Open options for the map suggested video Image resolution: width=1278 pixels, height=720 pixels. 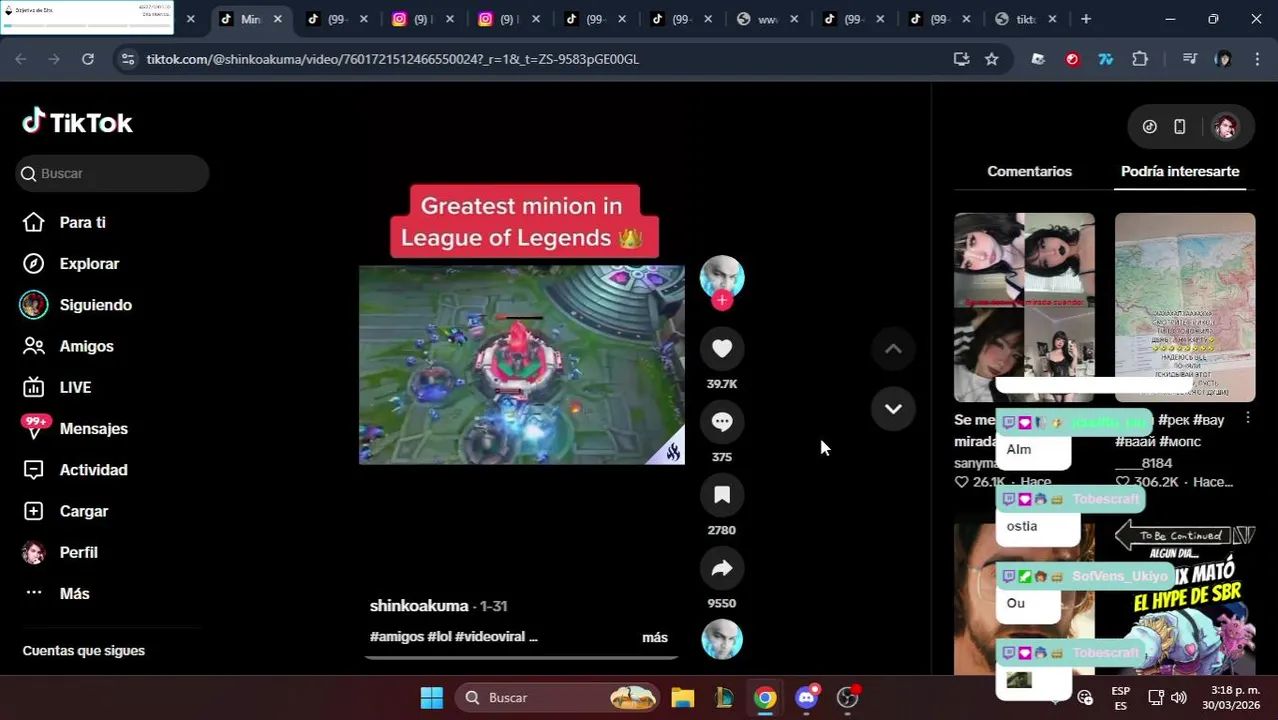1247,419
